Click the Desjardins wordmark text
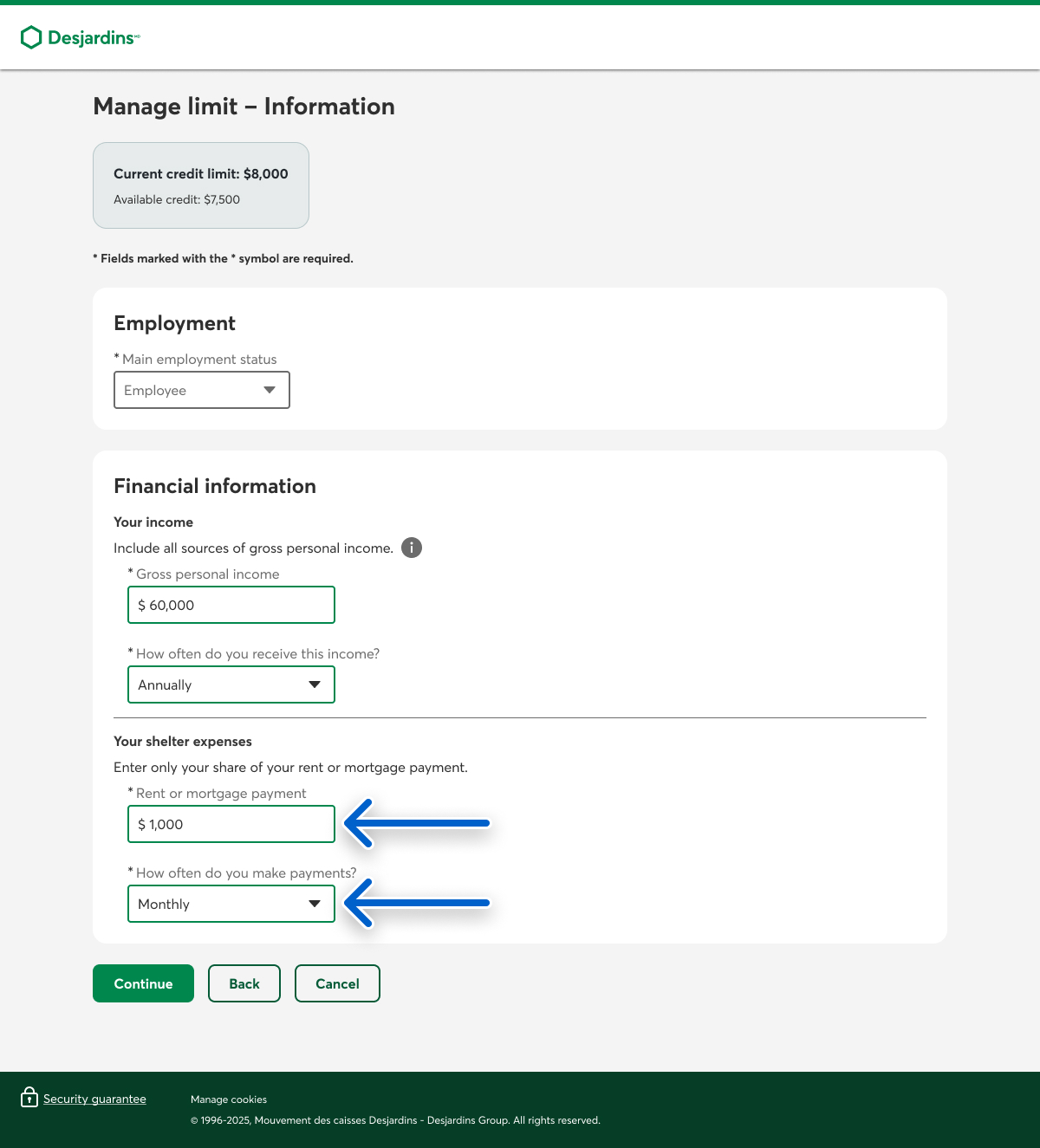The height and width of the screenshot is (1148, 1040). point(92,38)
